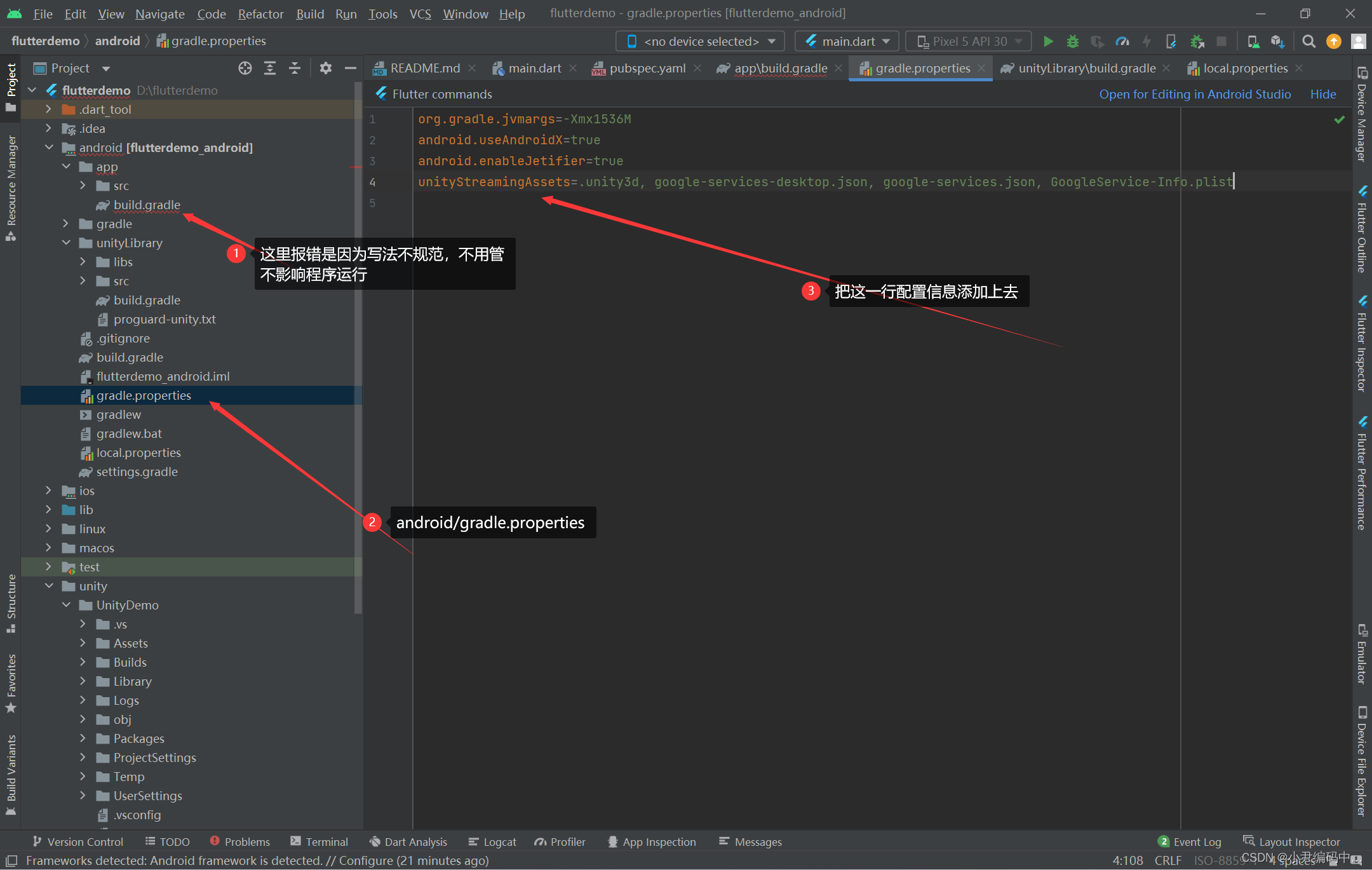The width and height of the screenshot is (1372, 870).
Task: Open the Pixel 5 API 30 dropdown
Action: point(968,41)
